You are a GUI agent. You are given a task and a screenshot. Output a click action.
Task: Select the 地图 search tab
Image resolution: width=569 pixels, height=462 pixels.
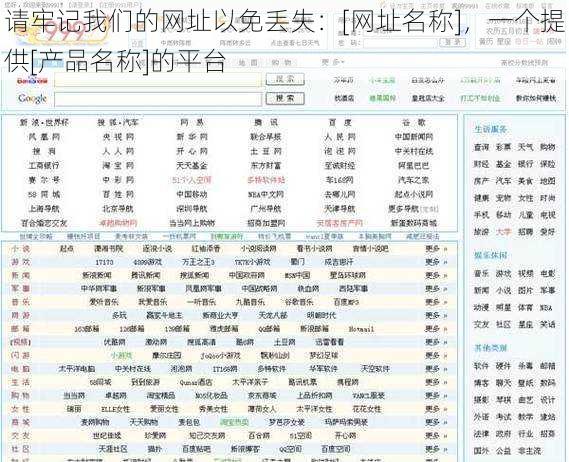[x=249, y=62]
